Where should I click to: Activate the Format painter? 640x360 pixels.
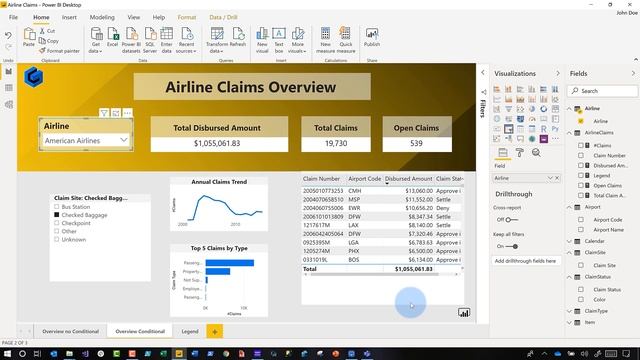click(60, 51)
